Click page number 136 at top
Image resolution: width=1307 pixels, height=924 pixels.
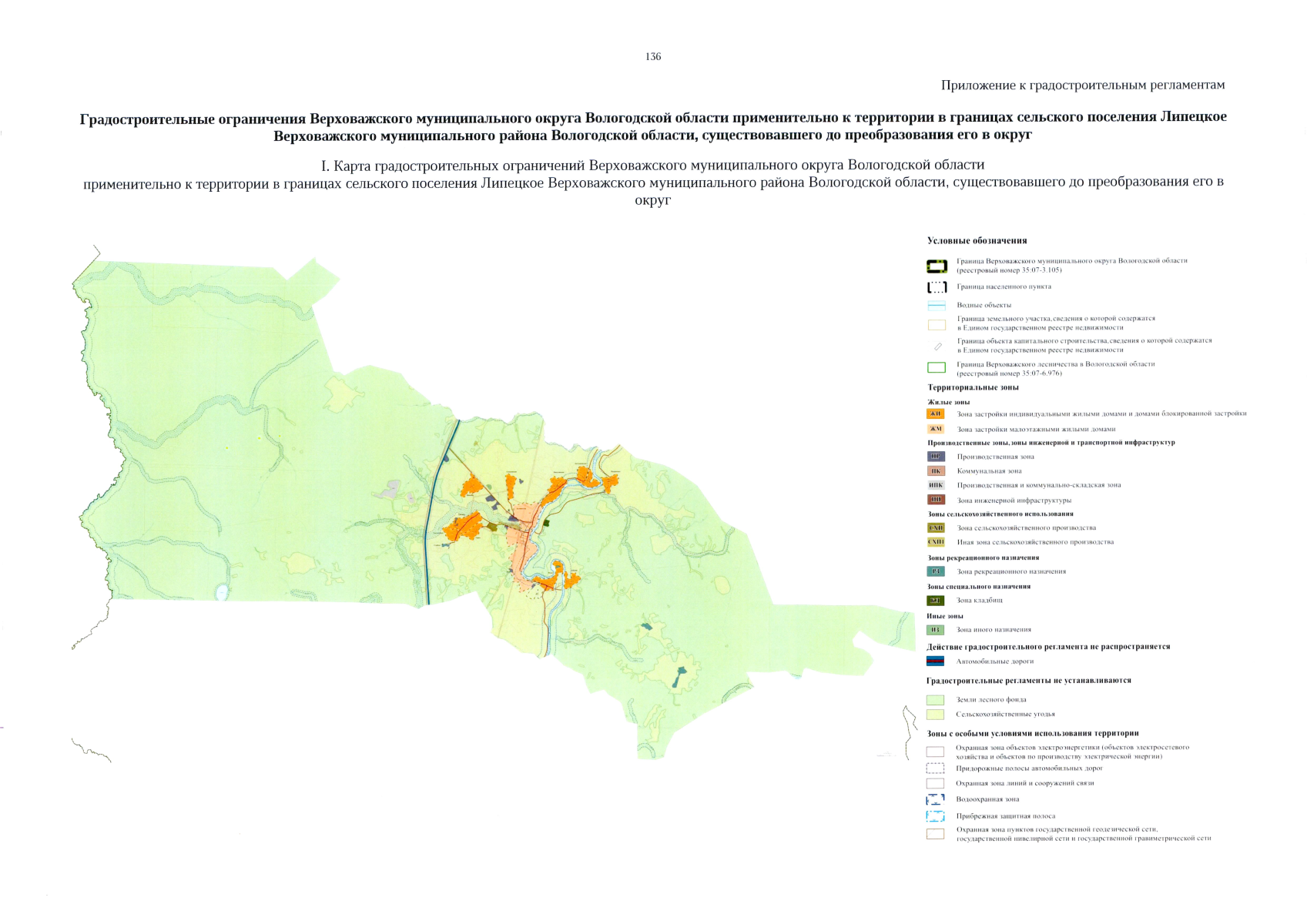(653, 57)
